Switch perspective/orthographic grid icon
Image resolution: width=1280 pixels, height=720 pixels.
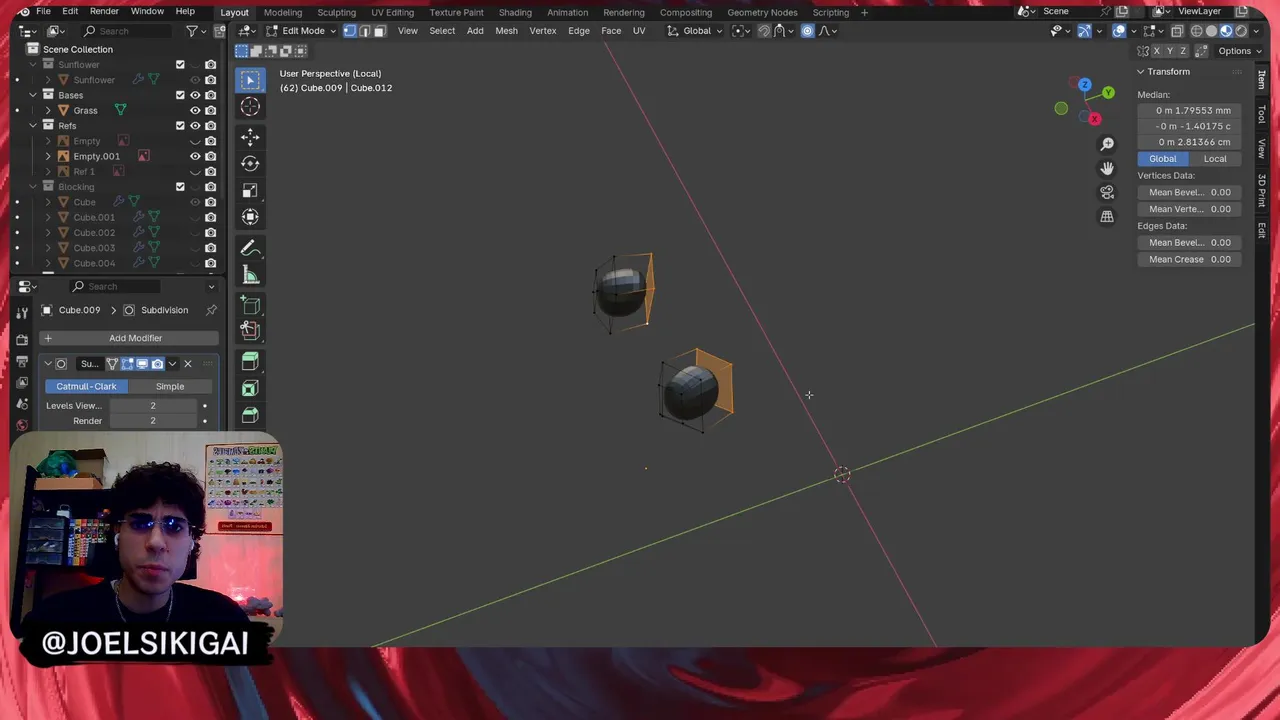[x=1107, y=216]
